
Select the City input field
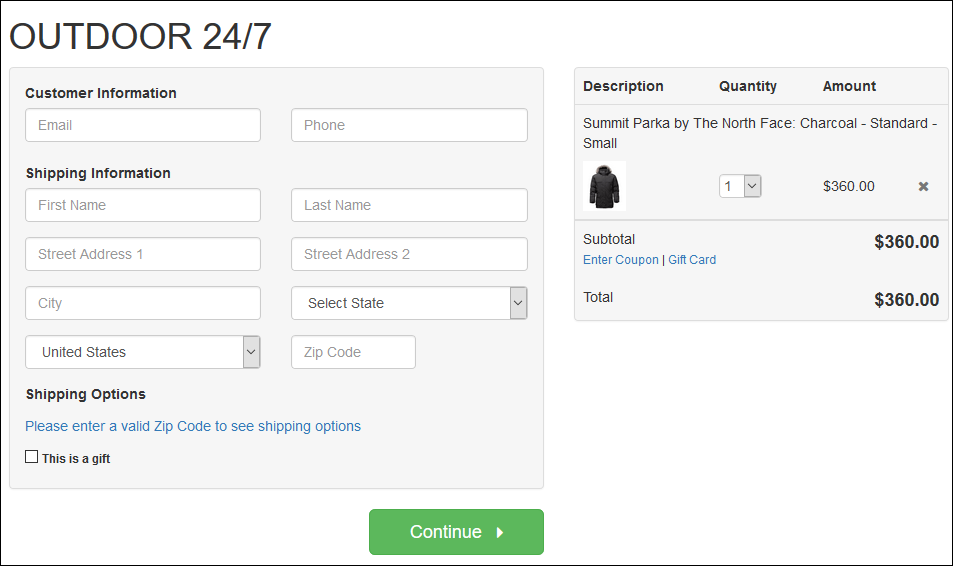143,303
